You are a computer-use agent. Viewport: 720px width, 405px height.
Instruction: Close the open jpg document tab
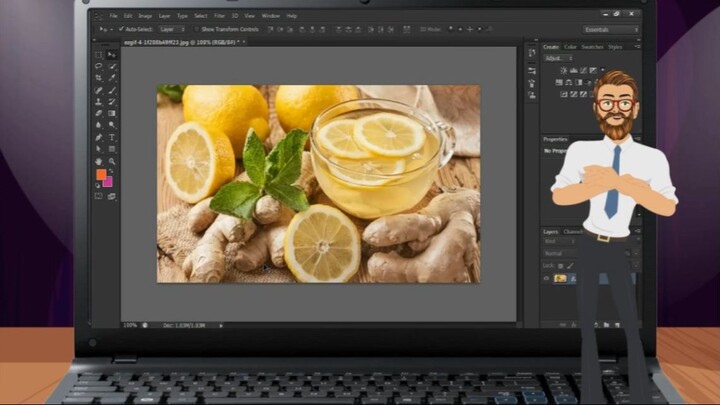[x=244, y=42]
